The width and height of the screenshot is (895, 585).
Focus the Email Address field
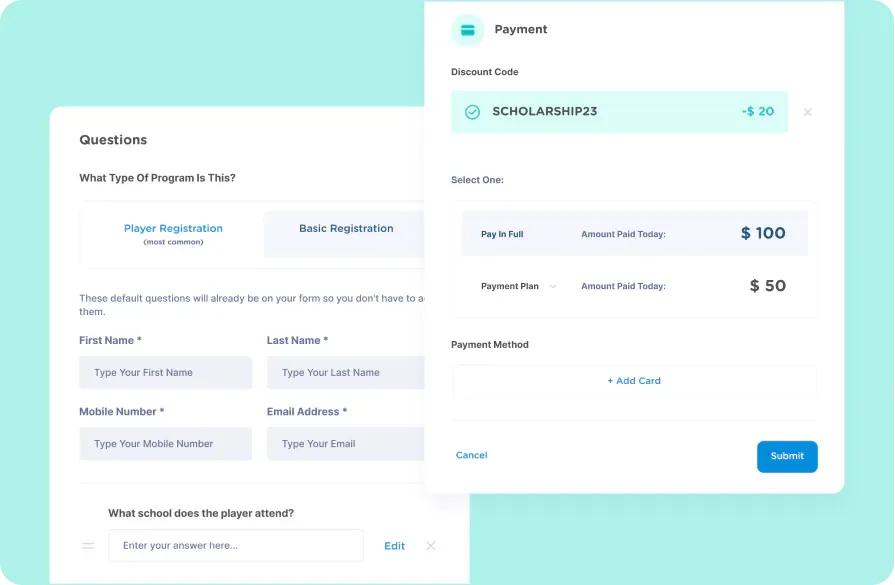(x=346, y=444)
